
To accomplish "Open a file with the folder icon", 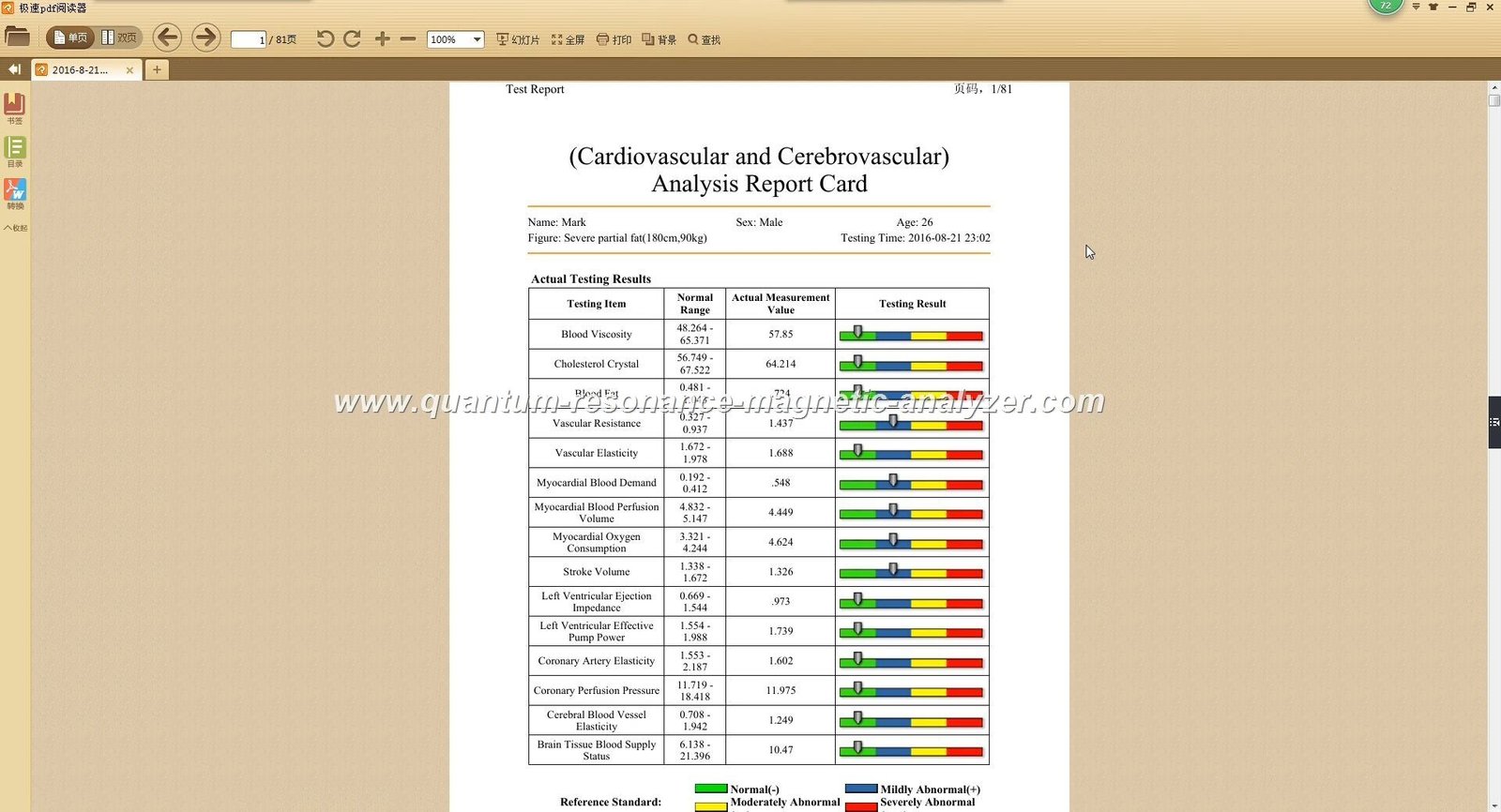I will coord(17,38).
